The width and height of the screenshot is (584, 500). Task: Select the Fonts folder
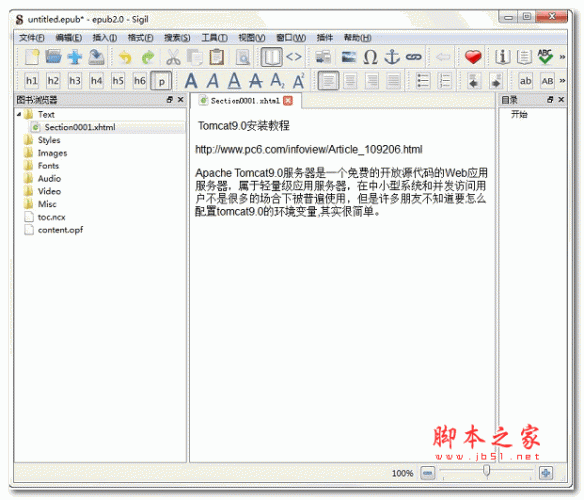click(48, 166)
